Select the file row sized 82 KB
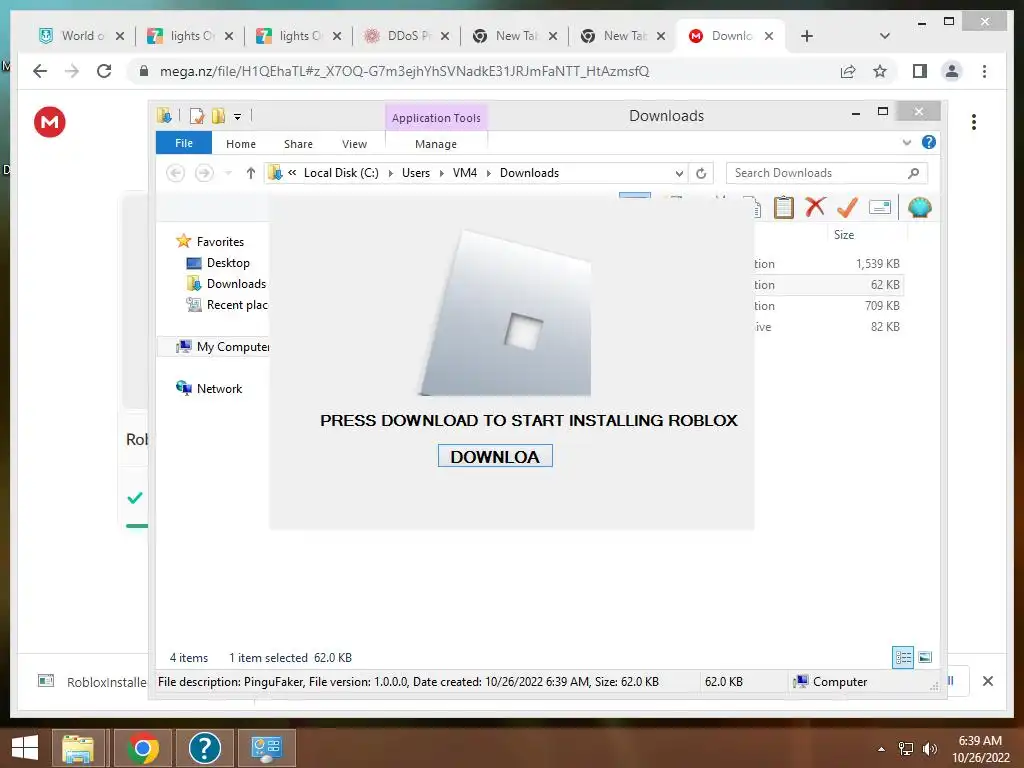 point(828,327)
